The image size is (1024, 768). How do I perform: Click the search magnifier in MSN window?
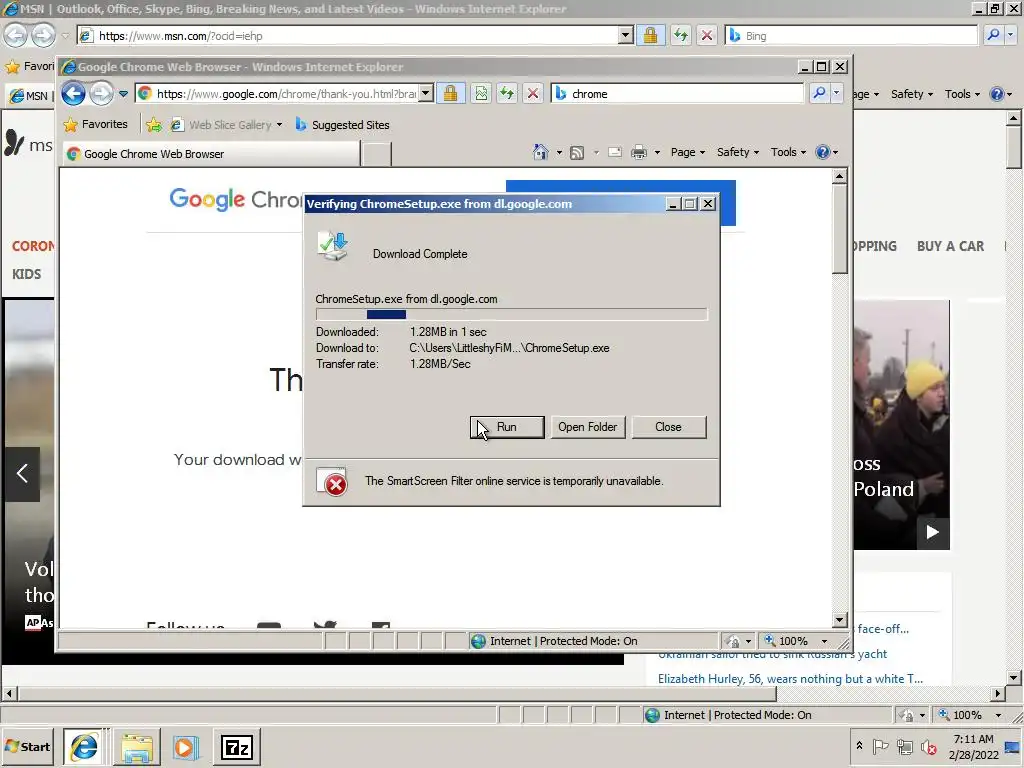[x=993, y=35]
